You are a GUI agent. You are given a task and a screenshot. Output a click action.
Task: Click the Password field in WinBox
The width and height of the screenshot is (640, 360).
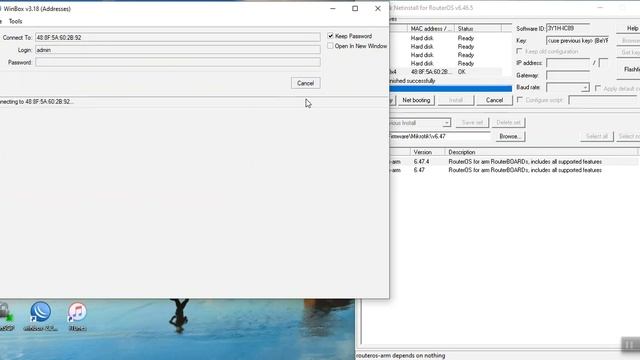[178, 62]
